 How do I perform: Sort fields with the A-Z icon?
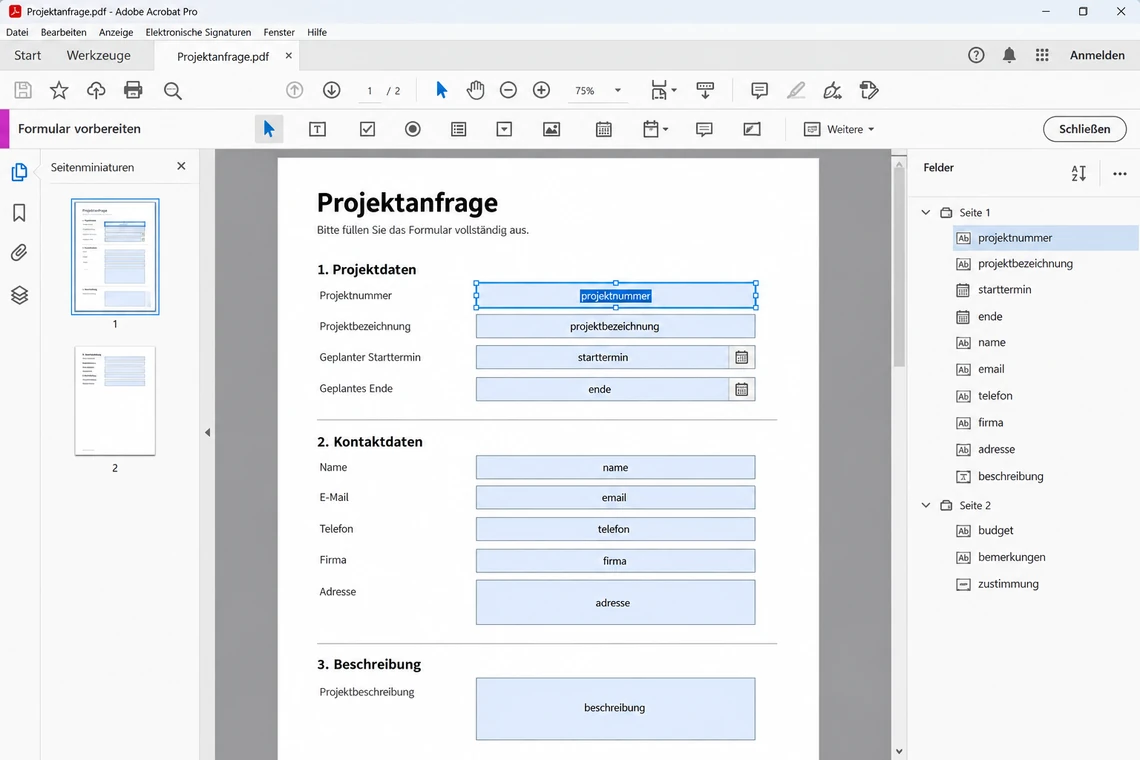[1078, 173]
